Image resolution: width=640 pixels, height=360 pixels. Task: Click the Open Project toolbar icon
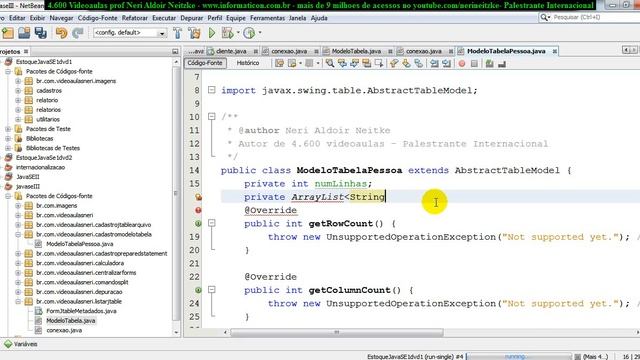click(24, 33)
